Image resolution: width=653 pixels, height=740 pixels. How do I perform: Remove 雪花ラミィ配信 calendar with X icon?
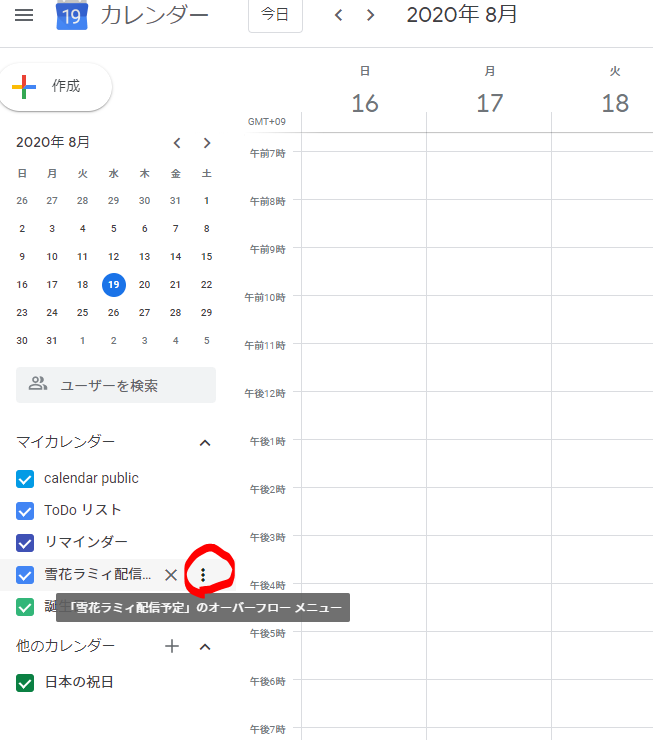171,575
